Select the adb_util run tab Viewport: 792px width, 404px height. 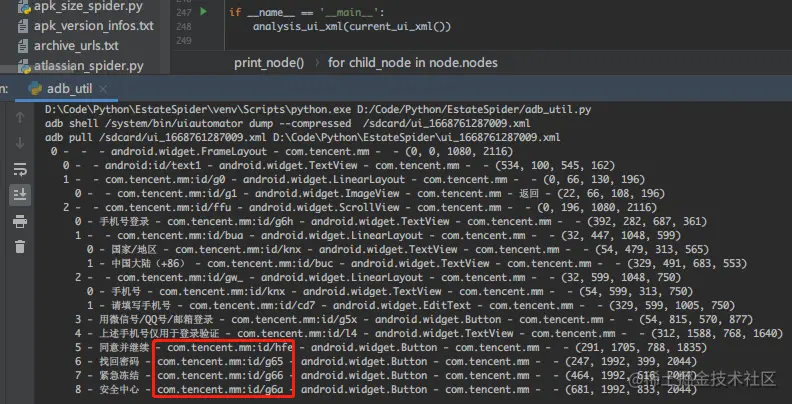(69, 89)
